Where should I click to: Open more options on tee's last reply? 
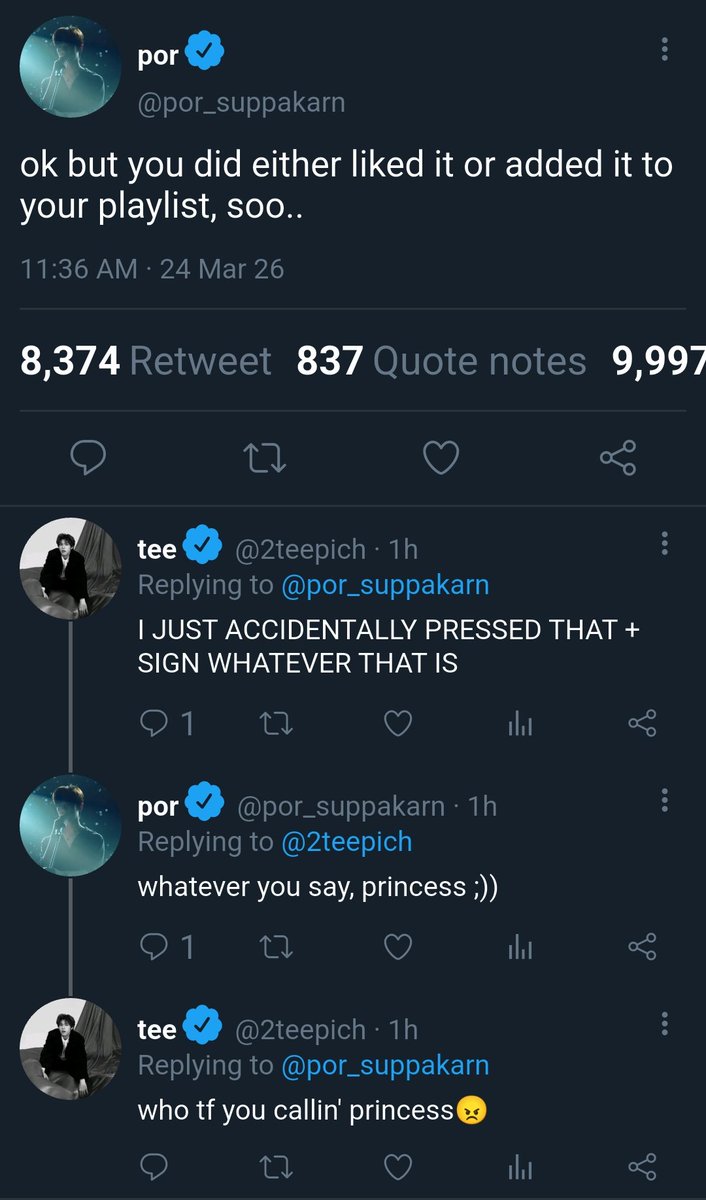[x=665, y=1023]
